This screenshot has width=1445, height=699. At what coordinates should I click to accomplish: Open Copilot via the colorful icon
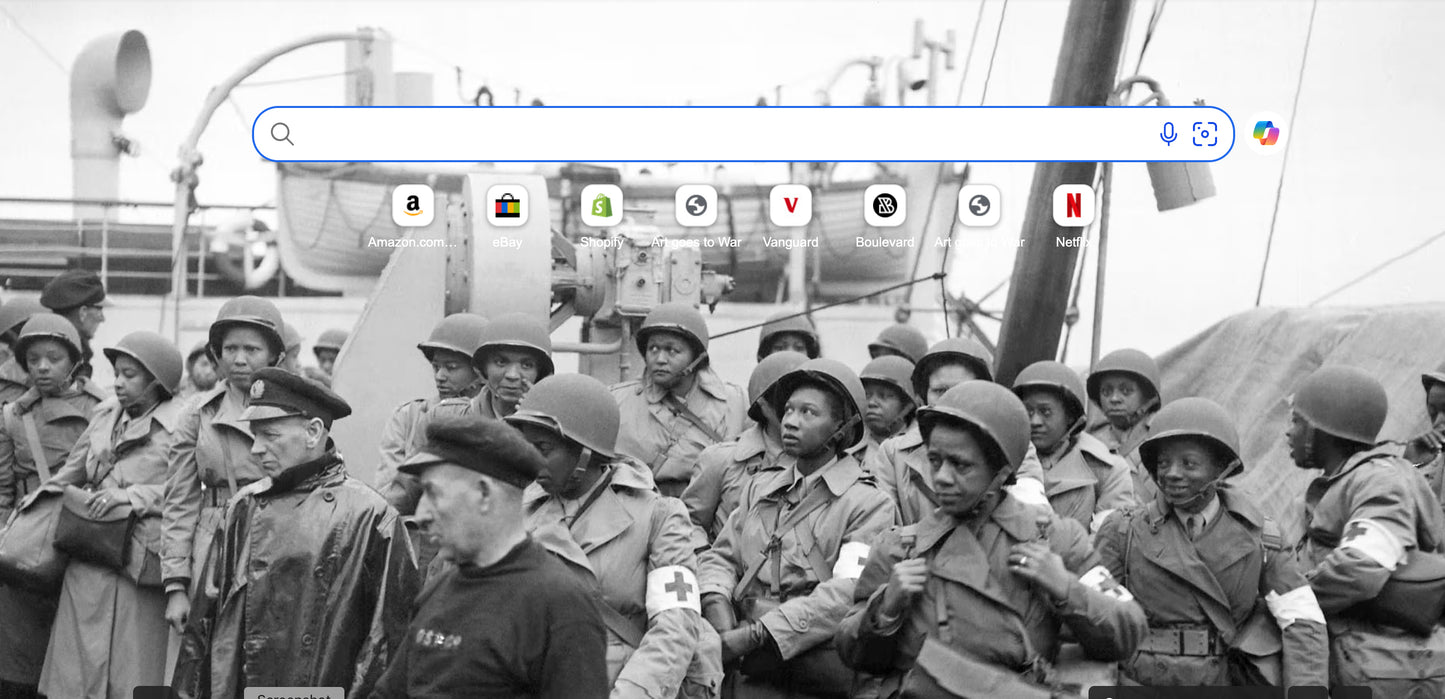tap(1266, 133)
